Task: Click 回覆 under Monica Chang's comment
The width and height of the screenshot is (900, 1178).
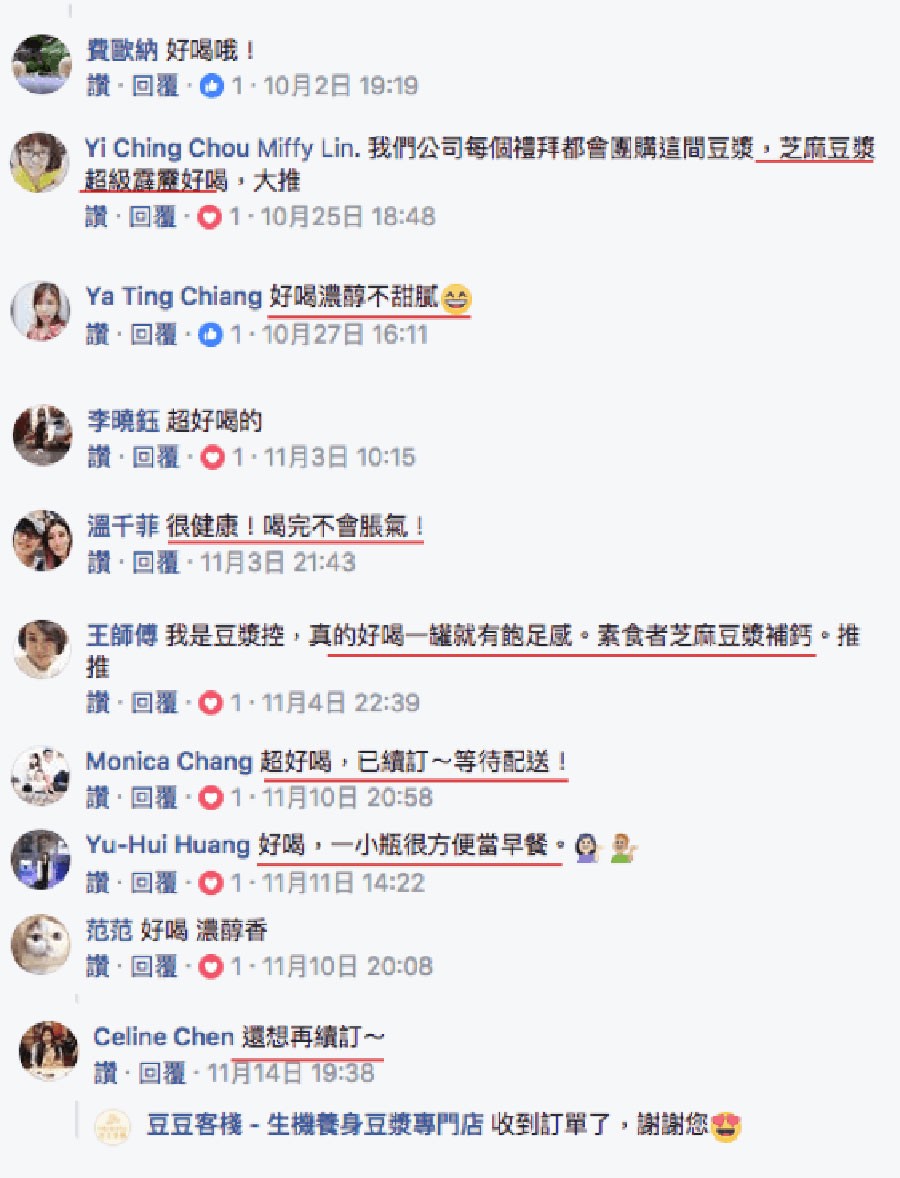Action: (x=154, y=798)
